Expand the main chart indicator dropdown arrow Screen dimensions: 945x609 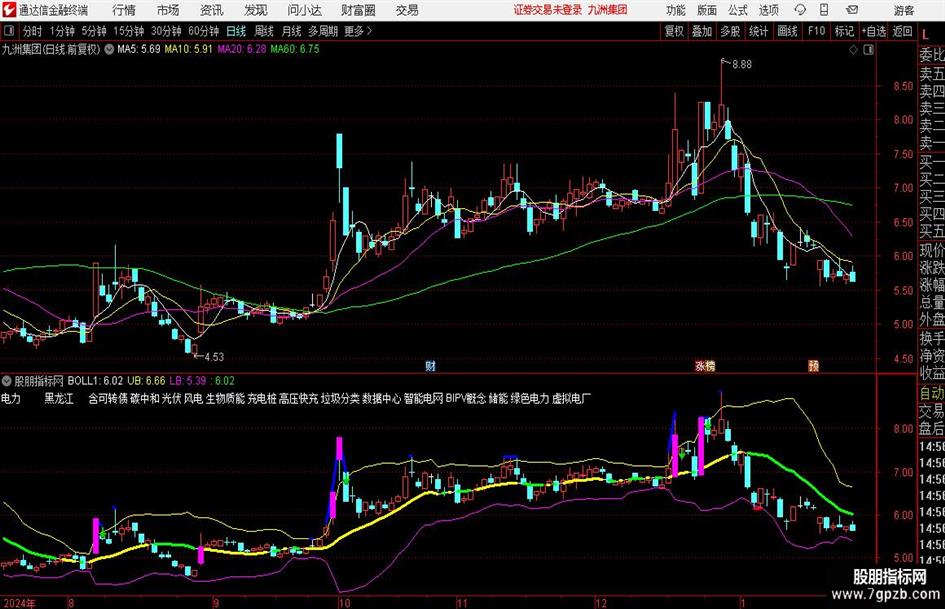109,49
